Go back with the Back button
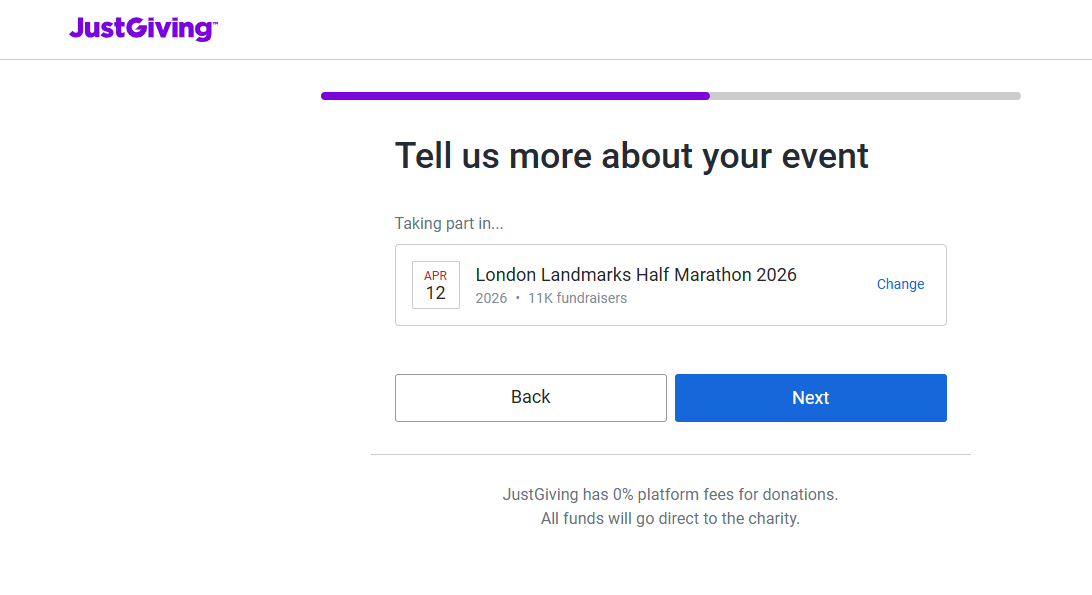 530,398
